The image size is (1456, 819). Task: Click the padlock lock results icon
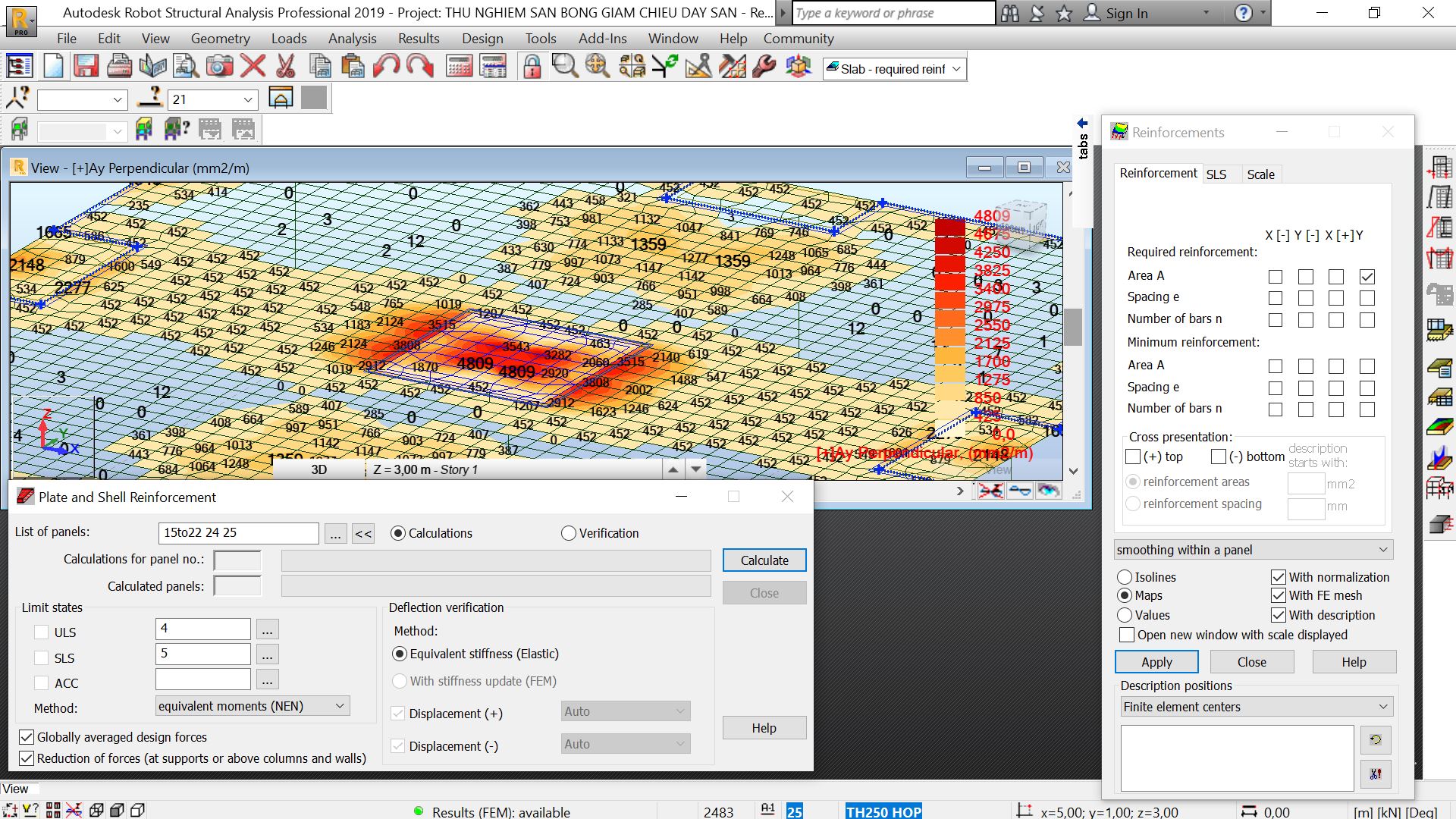(x=532, y=67)
